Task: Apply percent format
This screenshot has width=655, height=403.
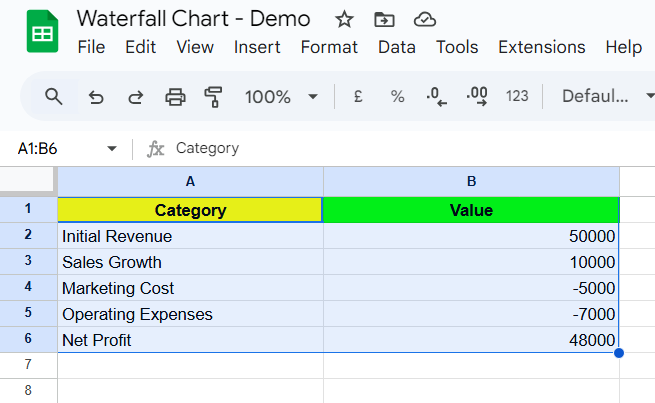Action: pyautogui.click(x=397, y=97)
